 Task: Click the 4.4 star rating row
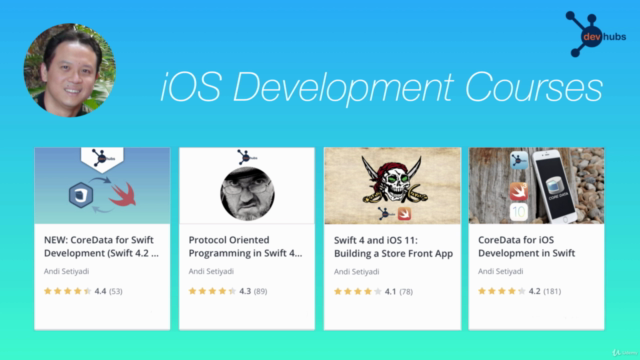click(83, 291)
